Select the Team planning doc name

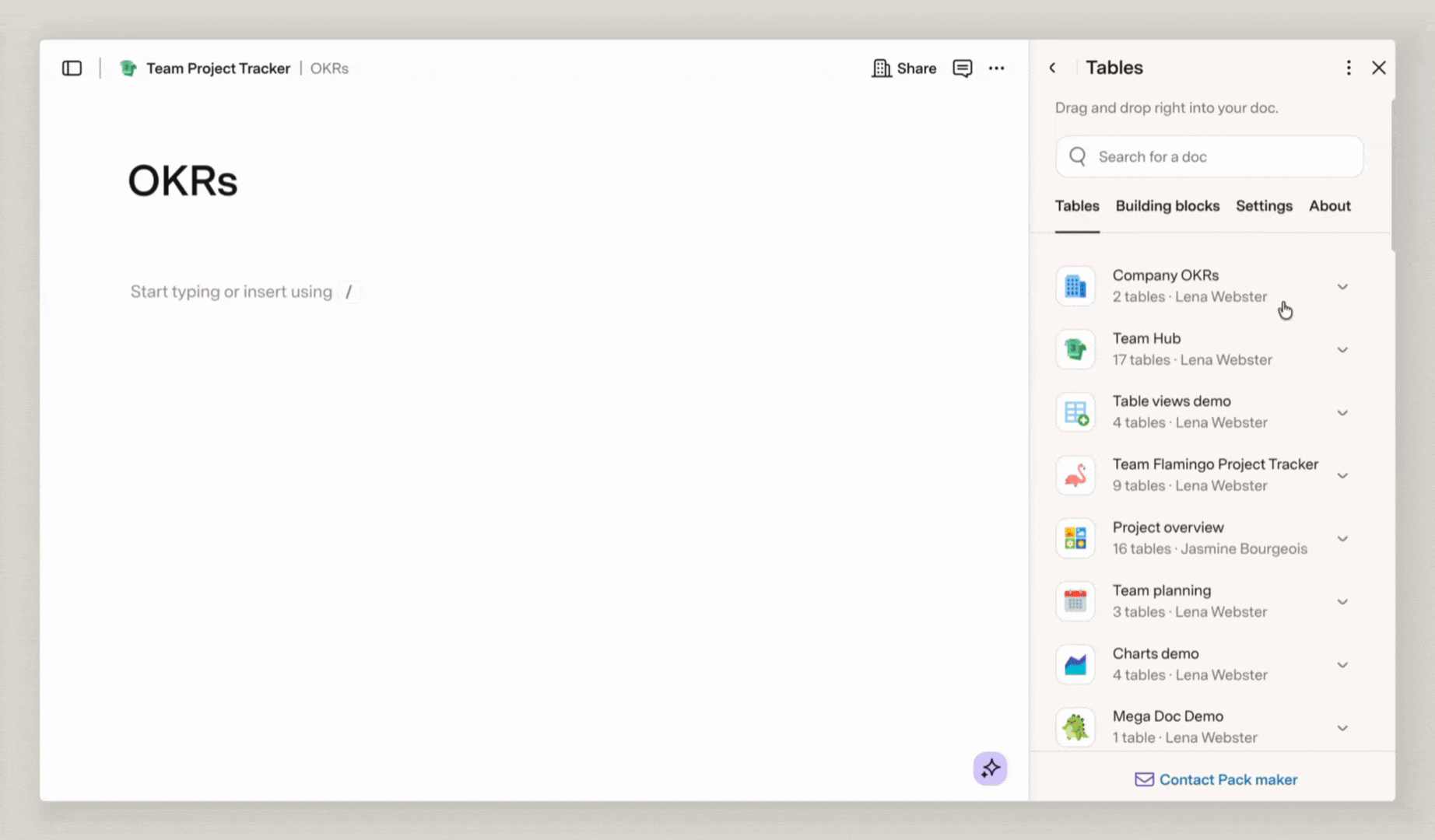coord(1162,590)
